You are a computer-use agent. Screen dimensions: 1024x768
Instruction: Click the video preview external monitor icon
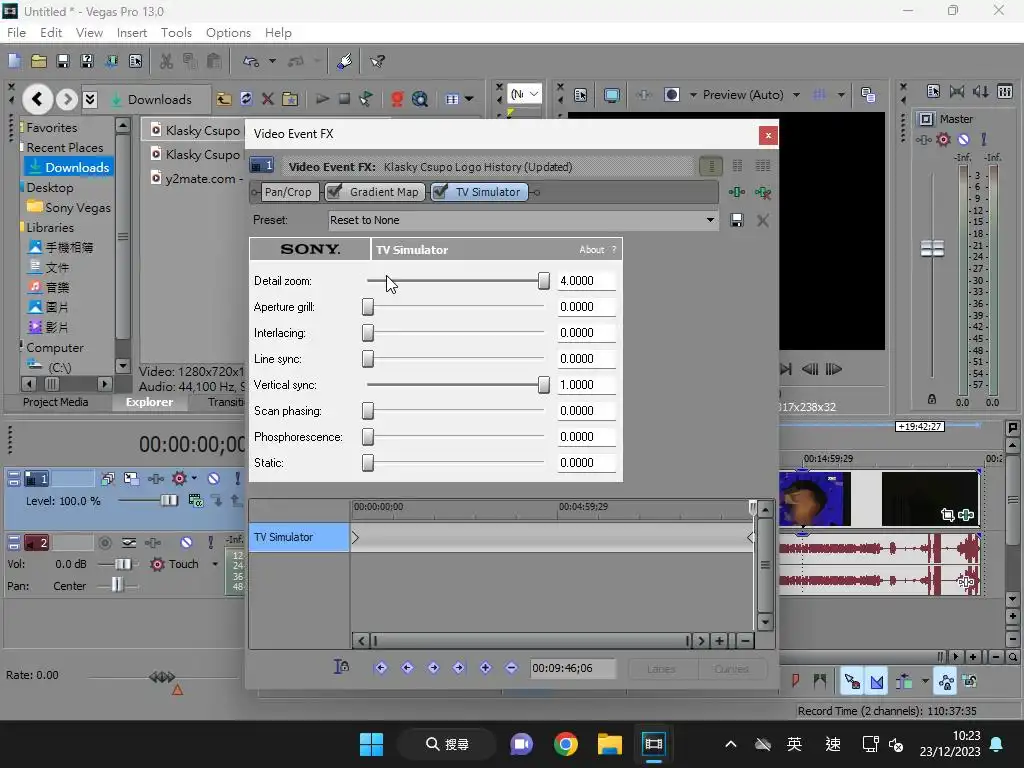pyautogui.click(x=612, y=95)
